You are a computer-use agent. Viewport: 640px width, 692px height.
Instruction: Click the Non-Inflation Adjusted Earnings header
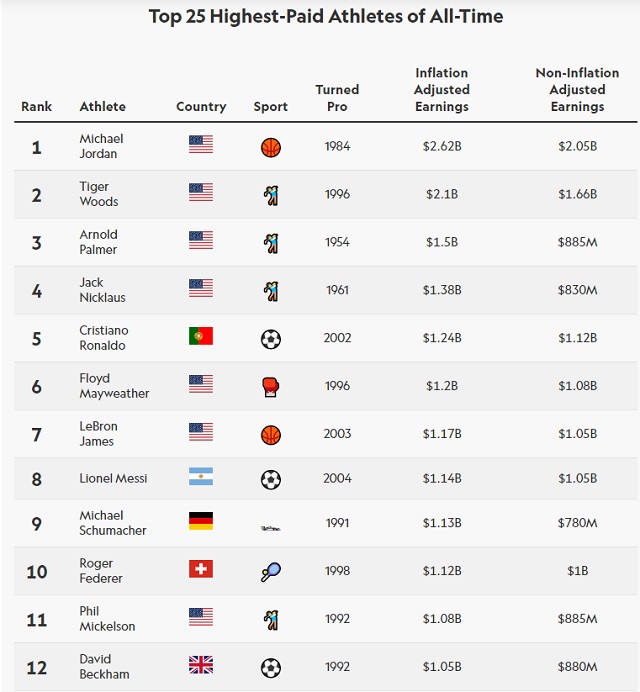click(577, 90)
